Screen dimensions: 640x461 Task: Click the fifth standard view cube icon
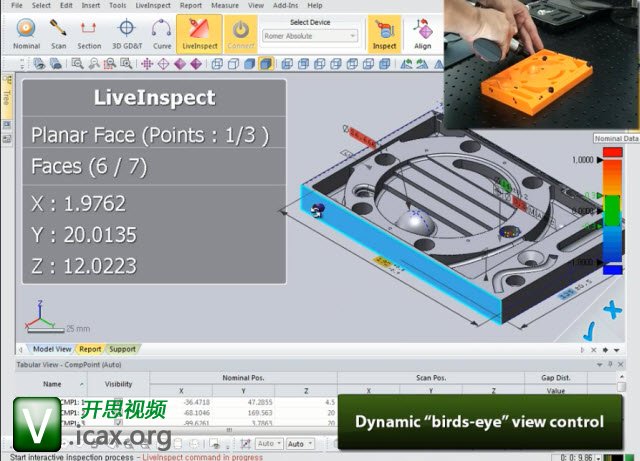pyautogui.click(x=352, y=64)
